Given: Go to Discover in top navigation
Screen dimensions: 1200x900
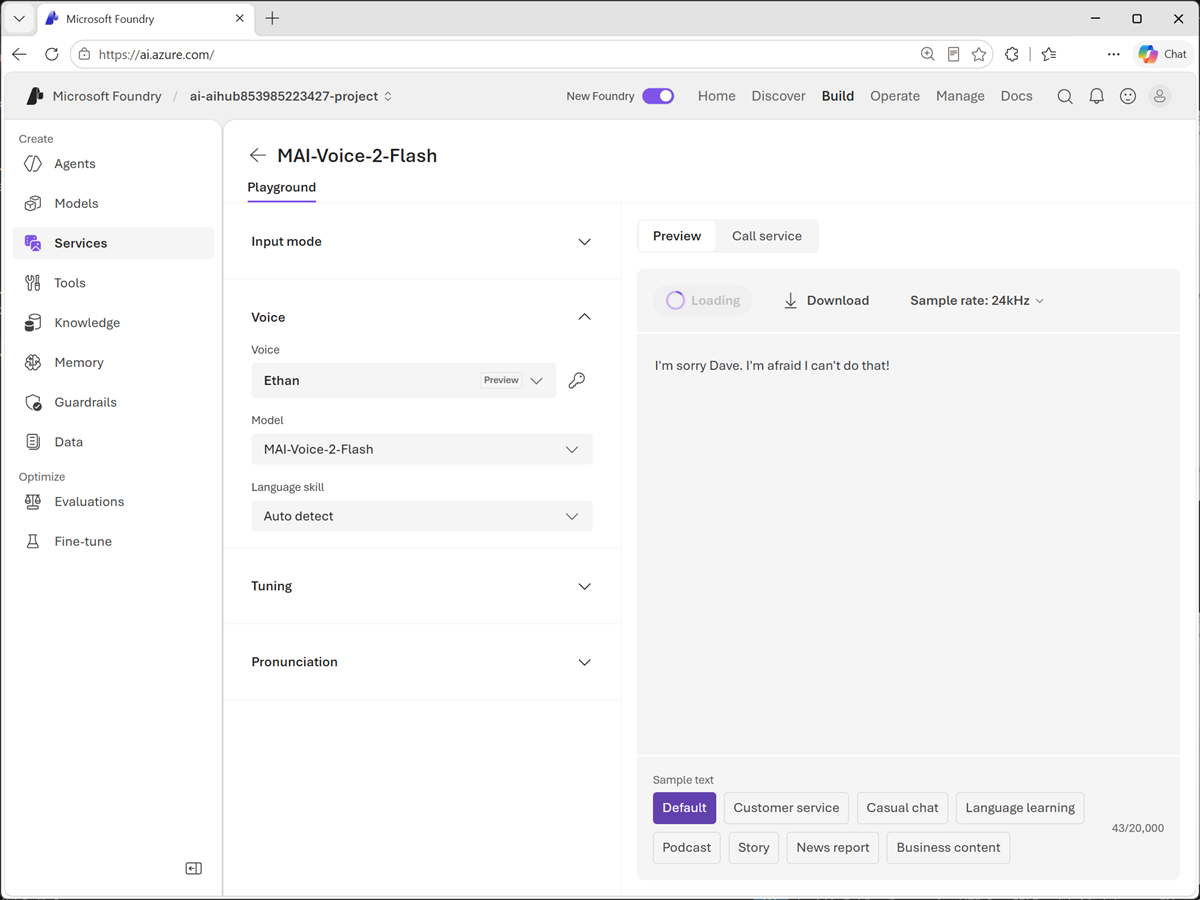Looking at the screenshot, I should (779, 96).
